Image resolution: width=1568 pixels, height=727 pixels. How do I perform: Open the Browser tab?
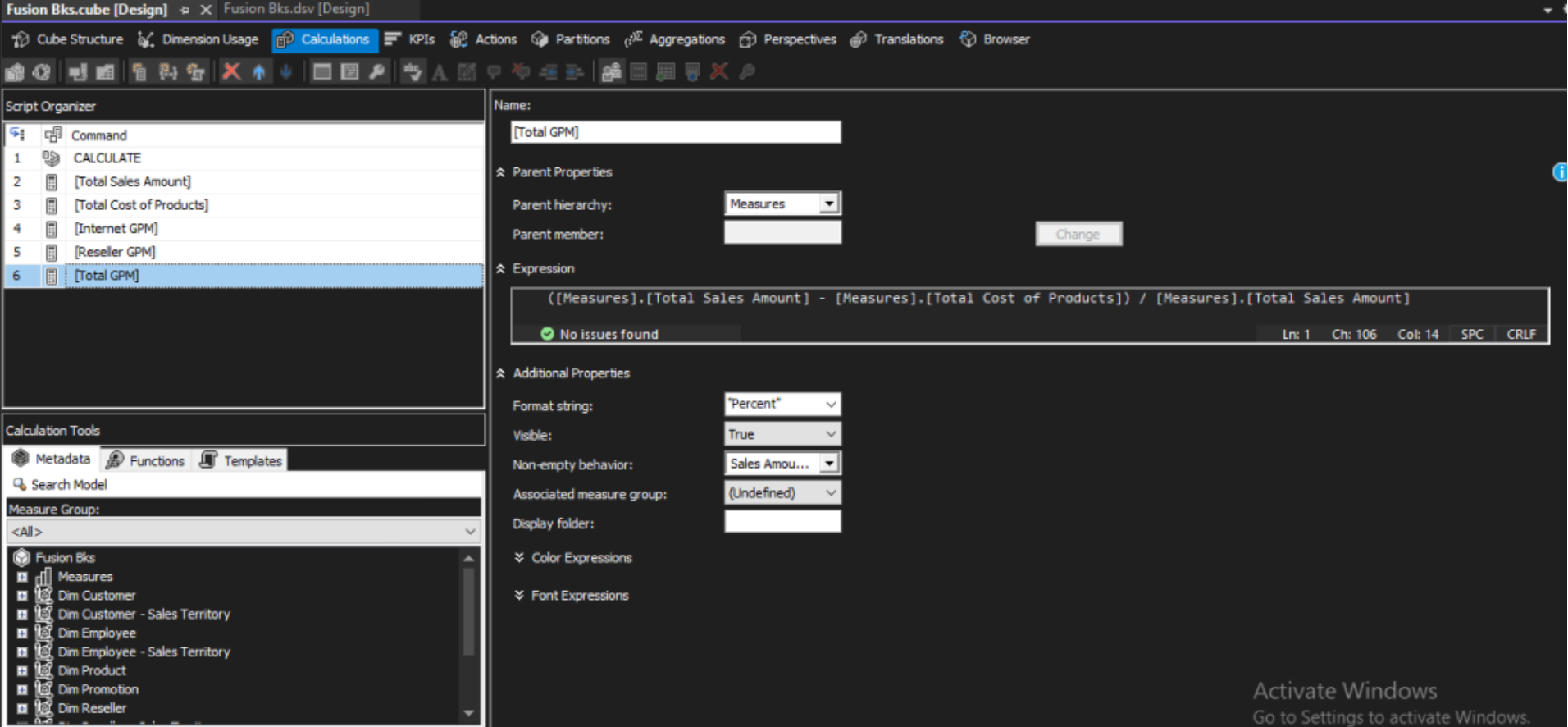click(x=995, y=39)
